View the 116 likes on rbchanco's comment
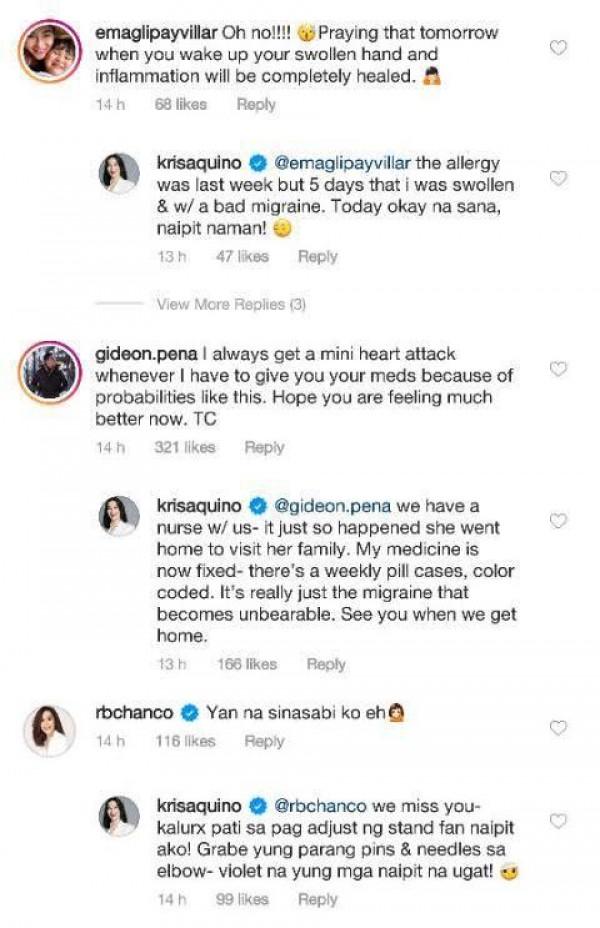 point(184,741)
